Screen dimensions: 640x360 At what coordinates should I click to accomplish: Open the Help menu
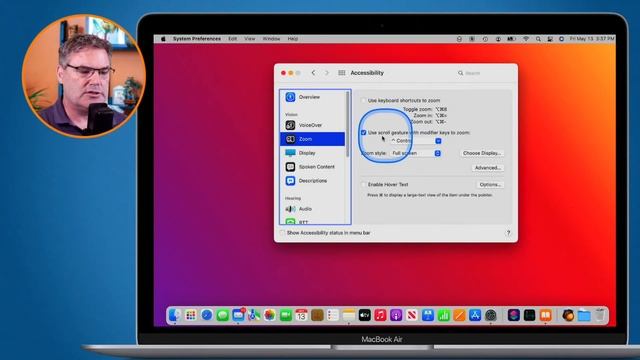coord(293,39)
